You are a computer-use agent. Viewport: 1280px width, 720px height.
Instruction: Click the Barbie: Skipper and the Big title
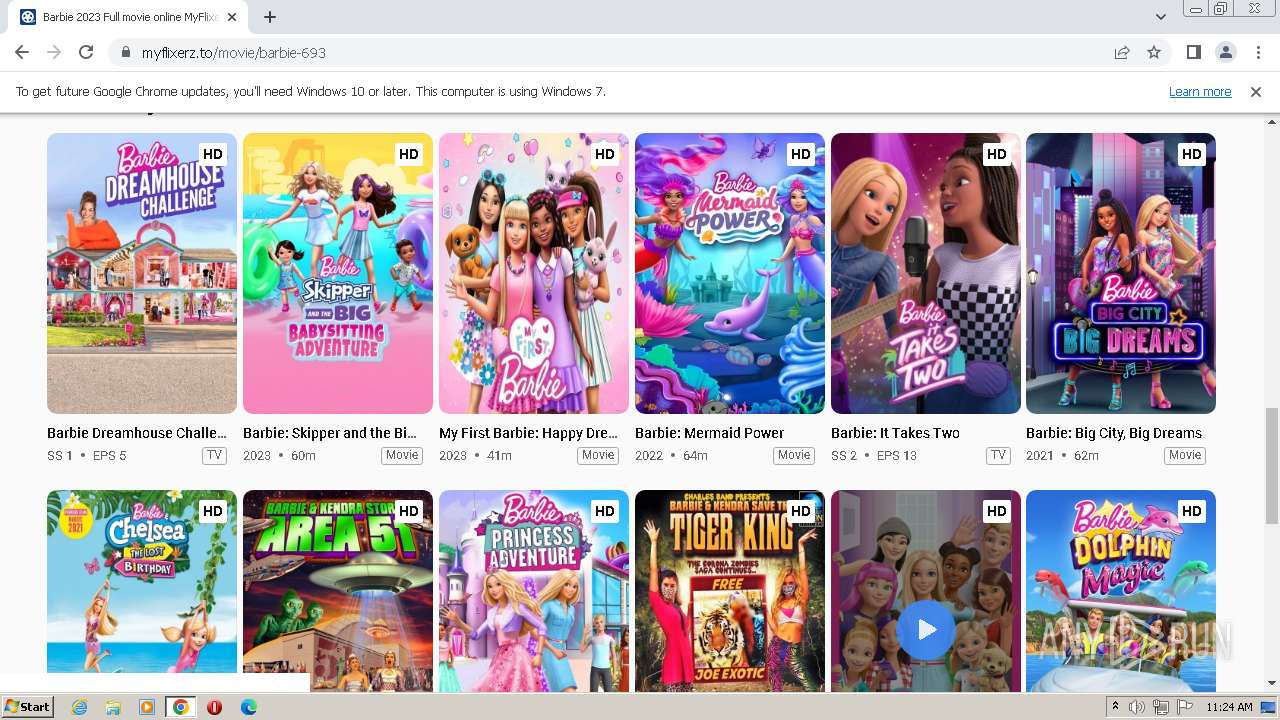point(330,433)
